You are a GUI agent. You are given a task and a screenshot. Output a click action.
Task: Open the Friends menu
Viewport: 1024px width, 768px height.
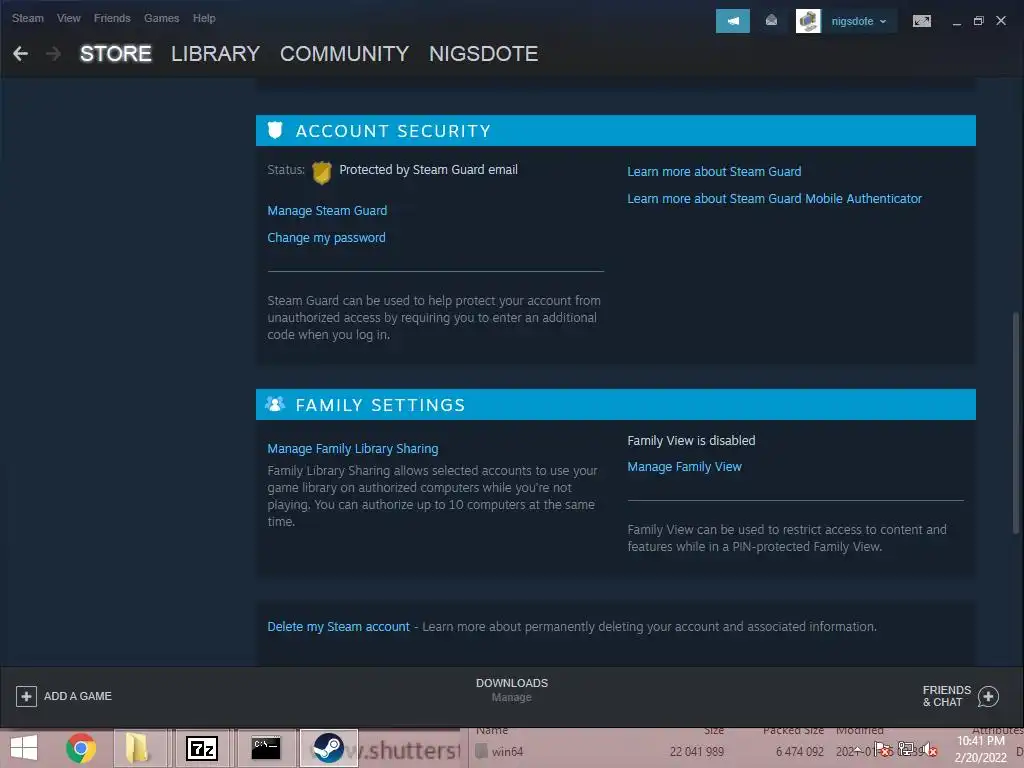(x=112, y=18)
